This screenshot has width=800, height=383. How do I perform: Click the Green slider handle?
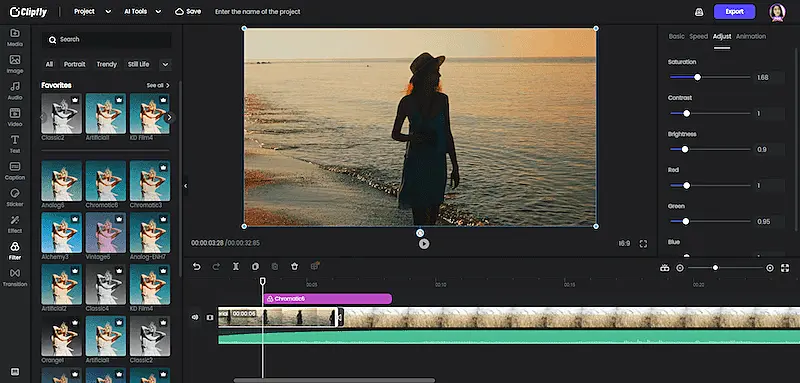[686, 221]
